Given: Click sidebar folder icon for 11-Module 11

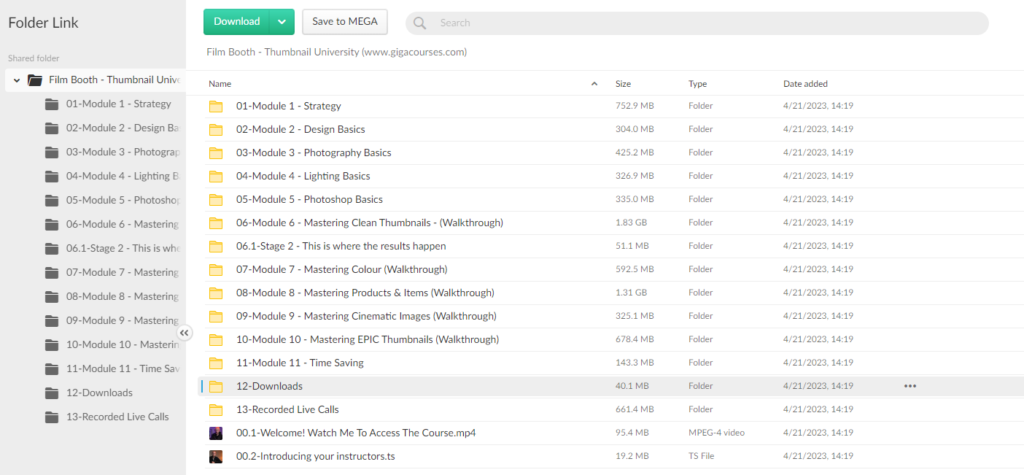Looking at the screenshot, I should (52, 368).
